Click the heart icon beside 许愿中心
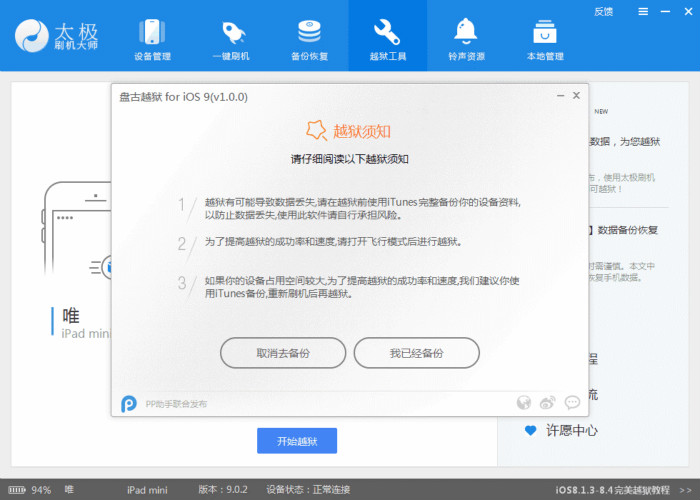700x500 pixels. [x=530, y=431]
